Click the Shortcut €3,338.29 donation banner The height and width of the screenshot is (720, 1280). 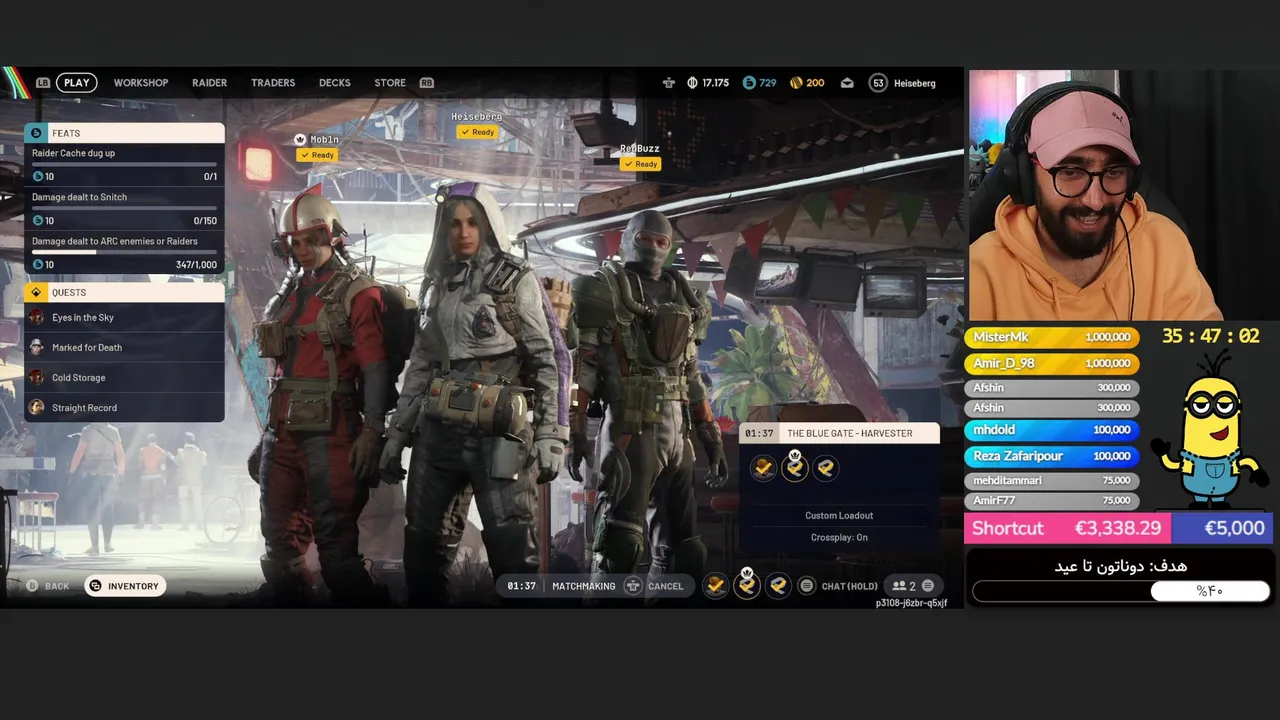point(1068,528)
